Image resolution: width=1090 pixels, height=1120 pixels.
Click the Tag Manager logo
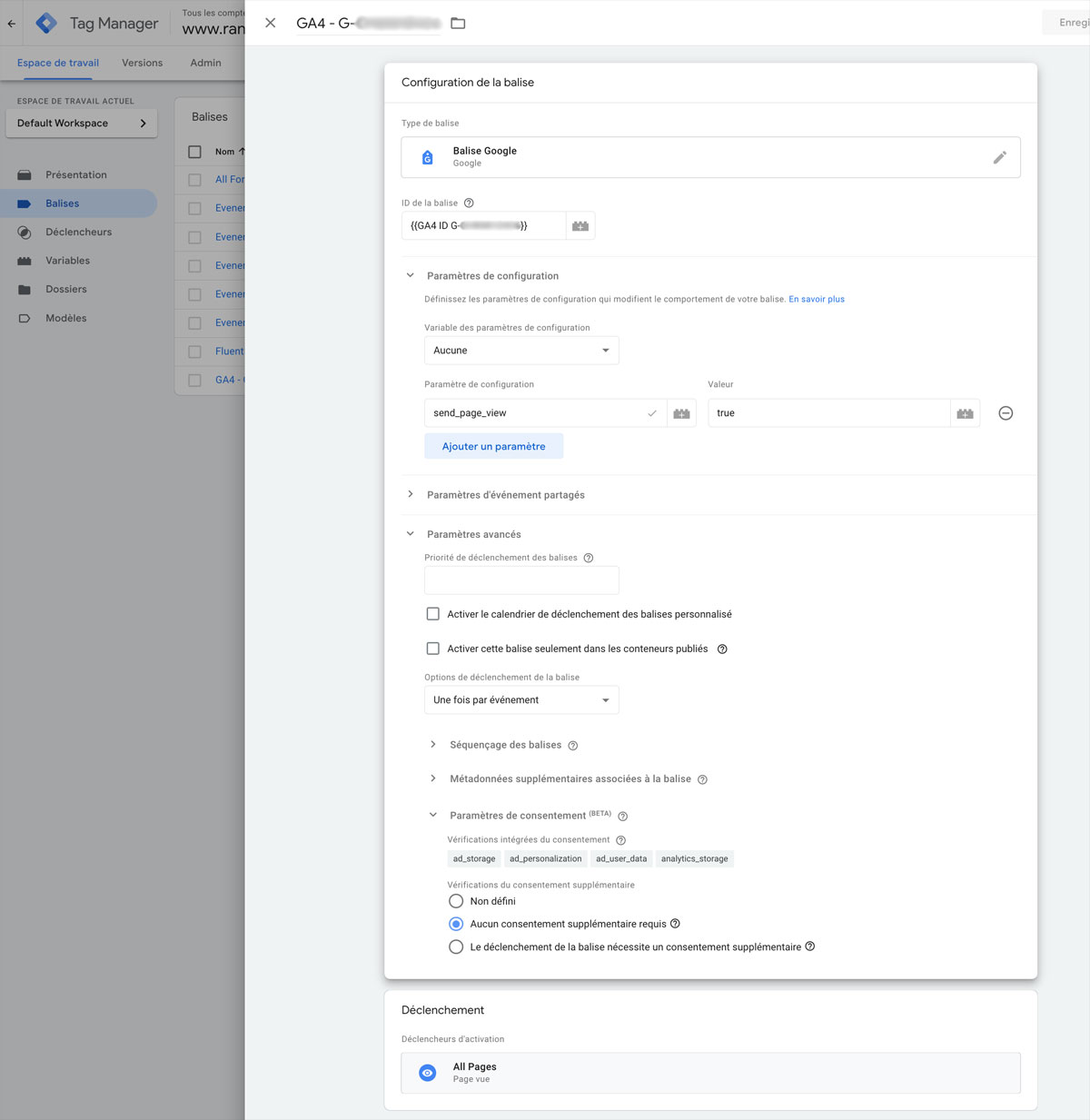pos(46,23)
